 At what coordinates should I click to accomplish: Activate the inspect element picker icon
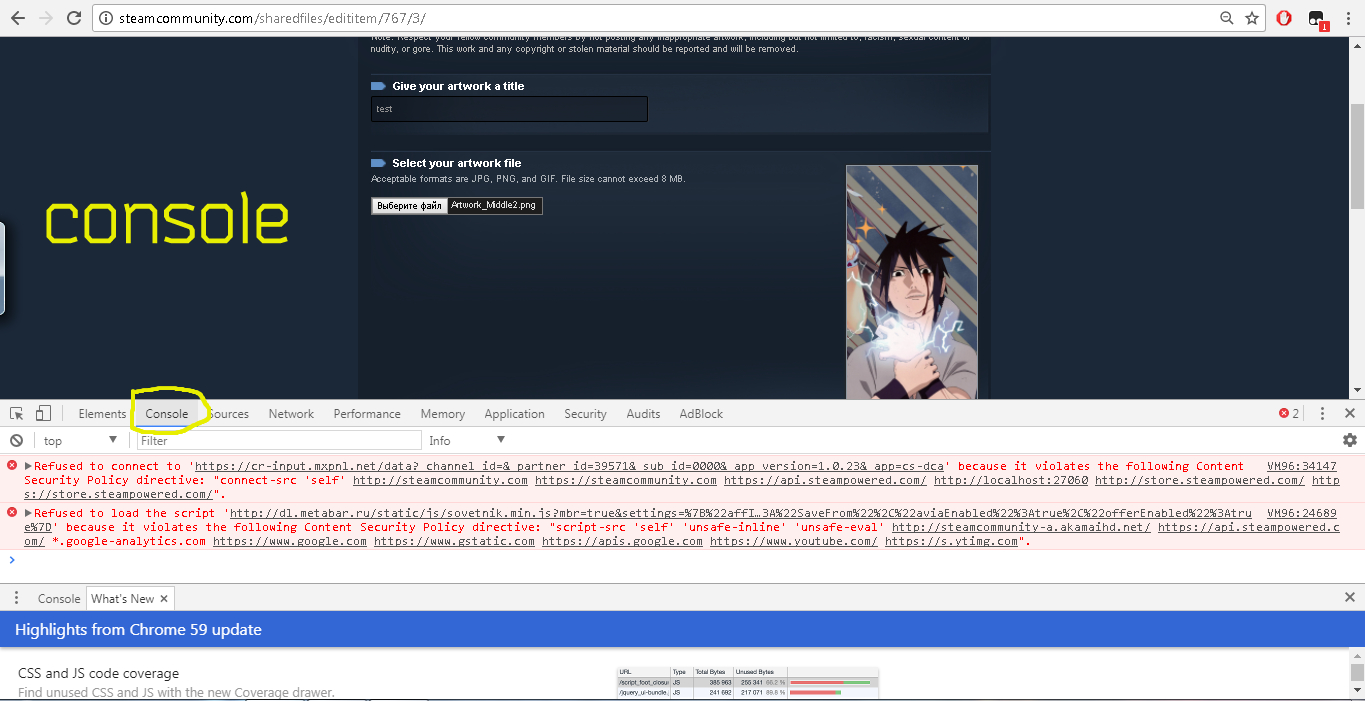(17, 413)
